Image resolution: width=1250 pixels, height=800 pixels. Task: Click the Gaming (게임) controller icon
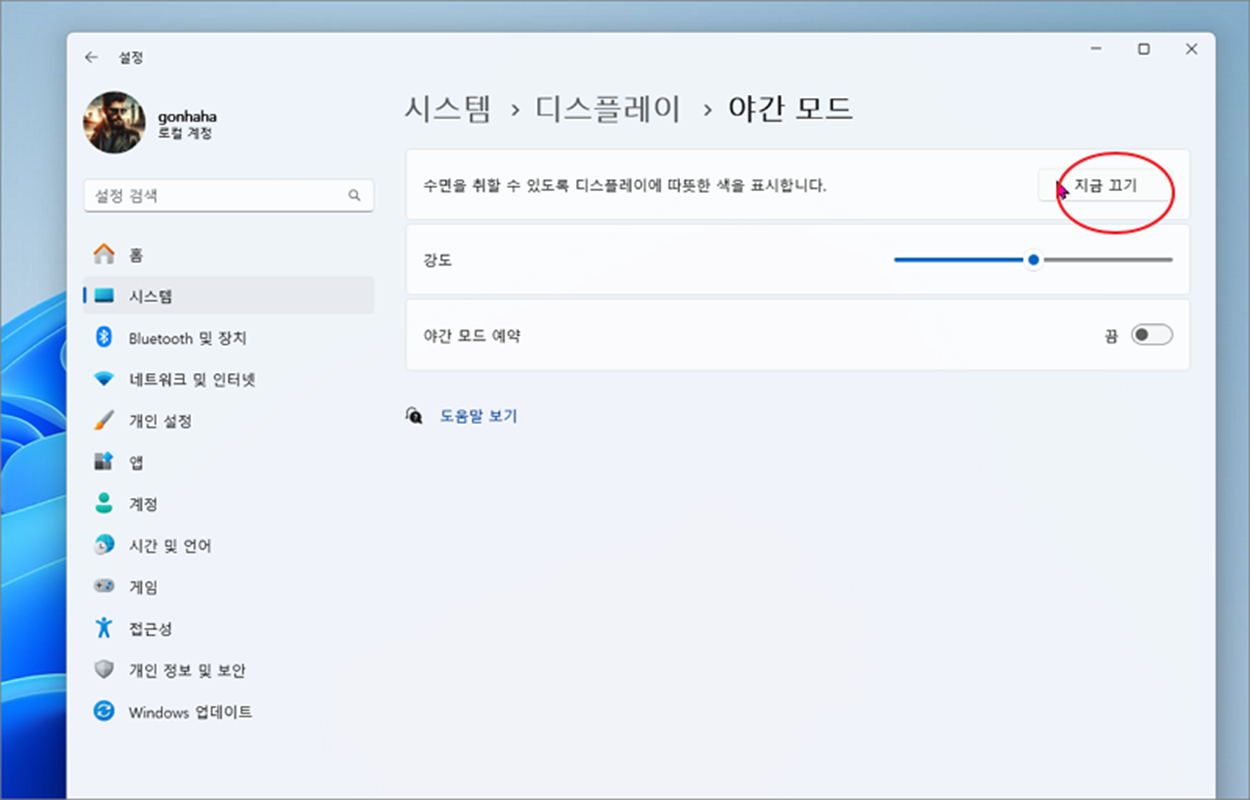pos(104,587)
